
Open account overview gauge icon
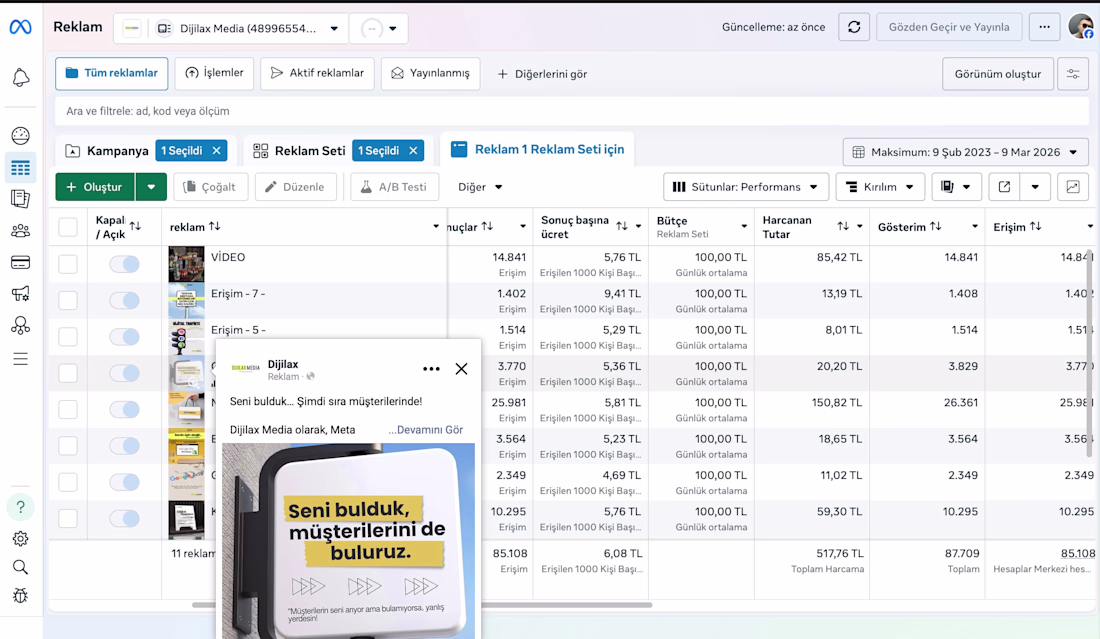[x=20, y=135]
